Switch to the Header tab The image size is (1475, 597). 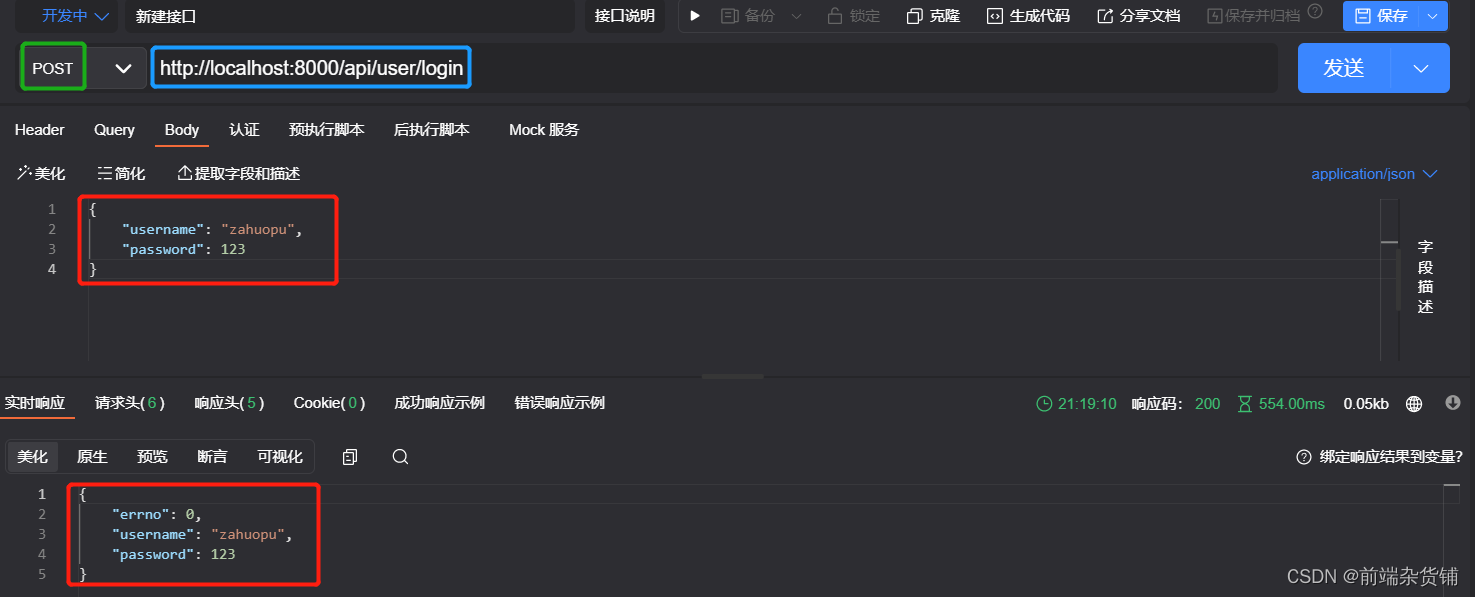[x=39, y=130]
